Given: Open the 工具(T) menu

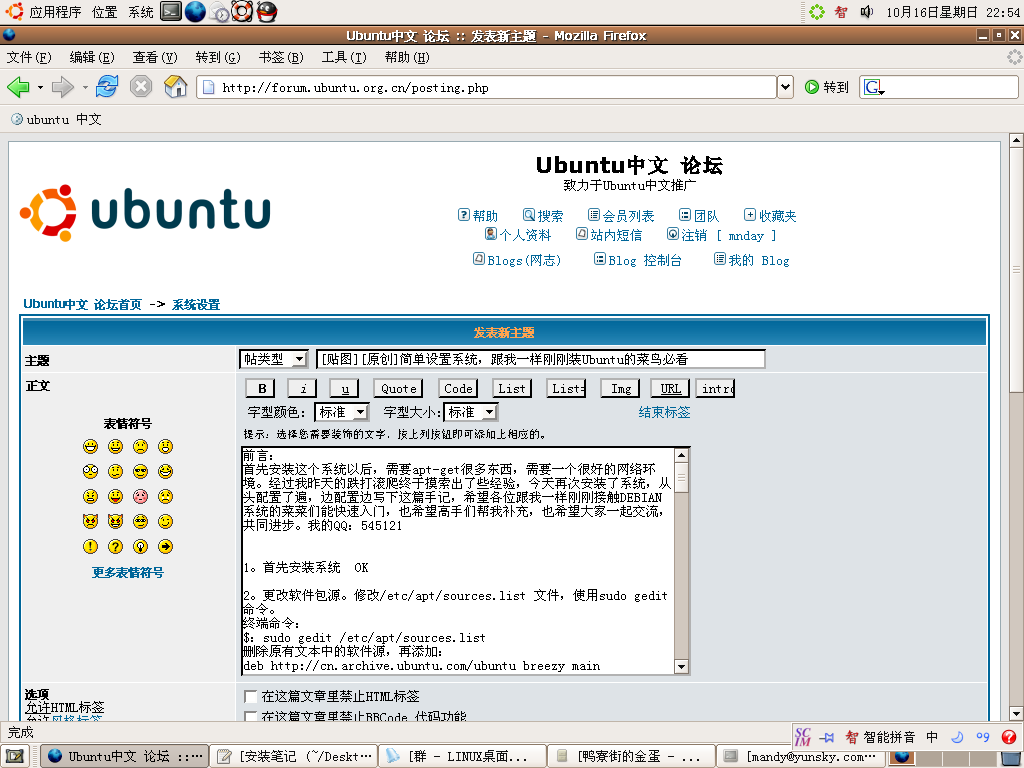Looking at the screenshot, I should click(344, 57).
